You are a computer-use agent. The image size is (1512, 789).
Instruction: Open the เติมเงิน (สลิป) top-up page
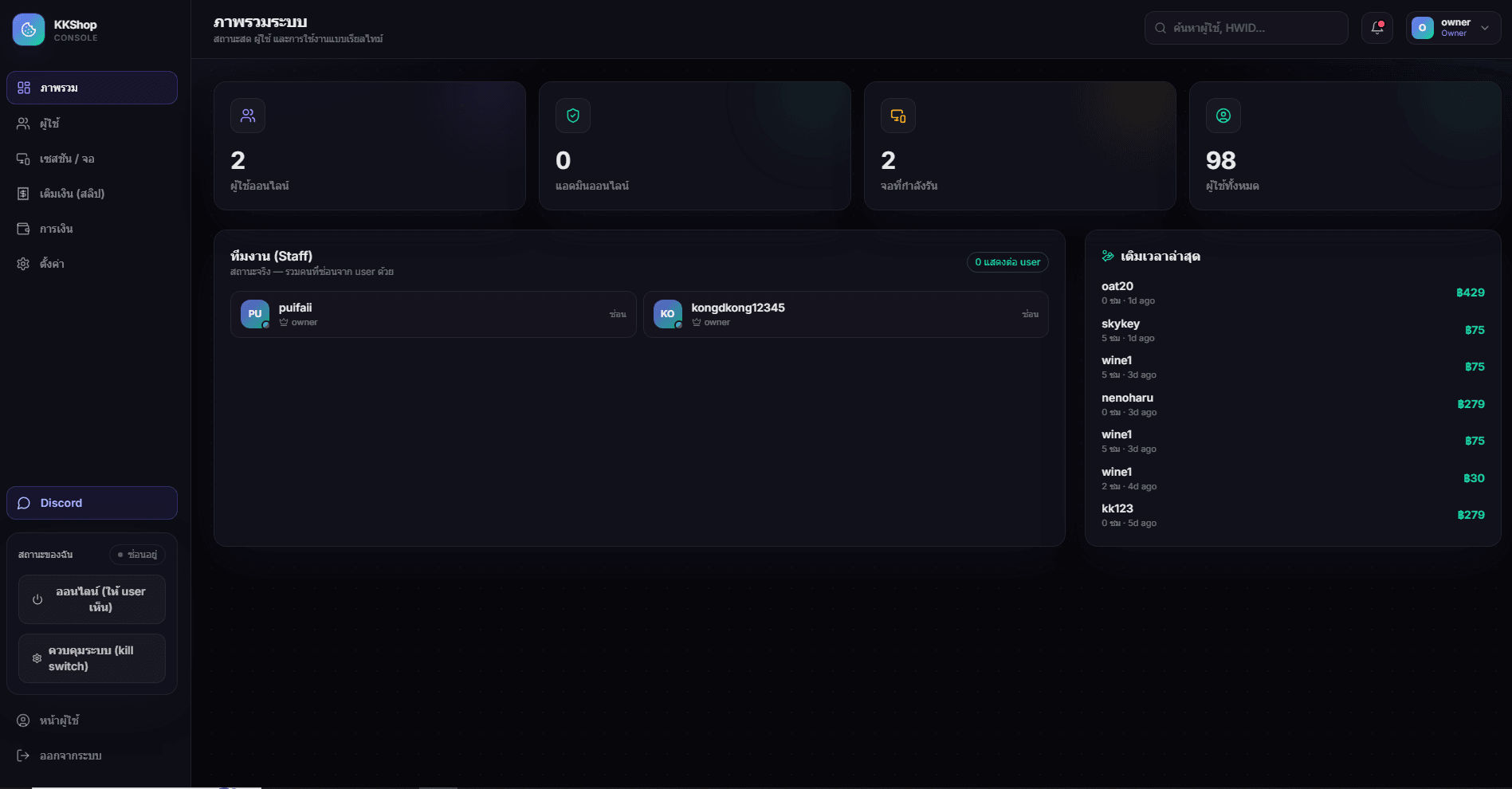click(92, 194)
